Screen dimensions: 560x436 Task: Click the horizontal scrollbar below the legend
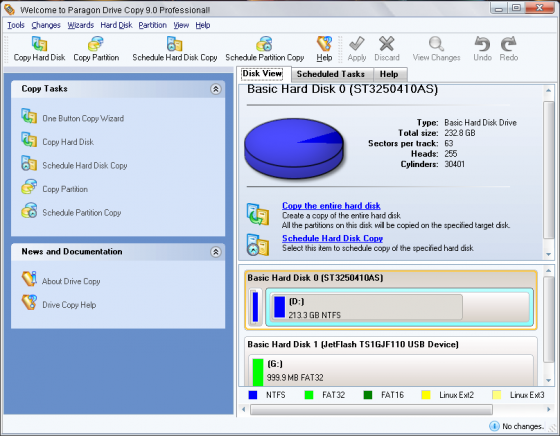point(371,410)
